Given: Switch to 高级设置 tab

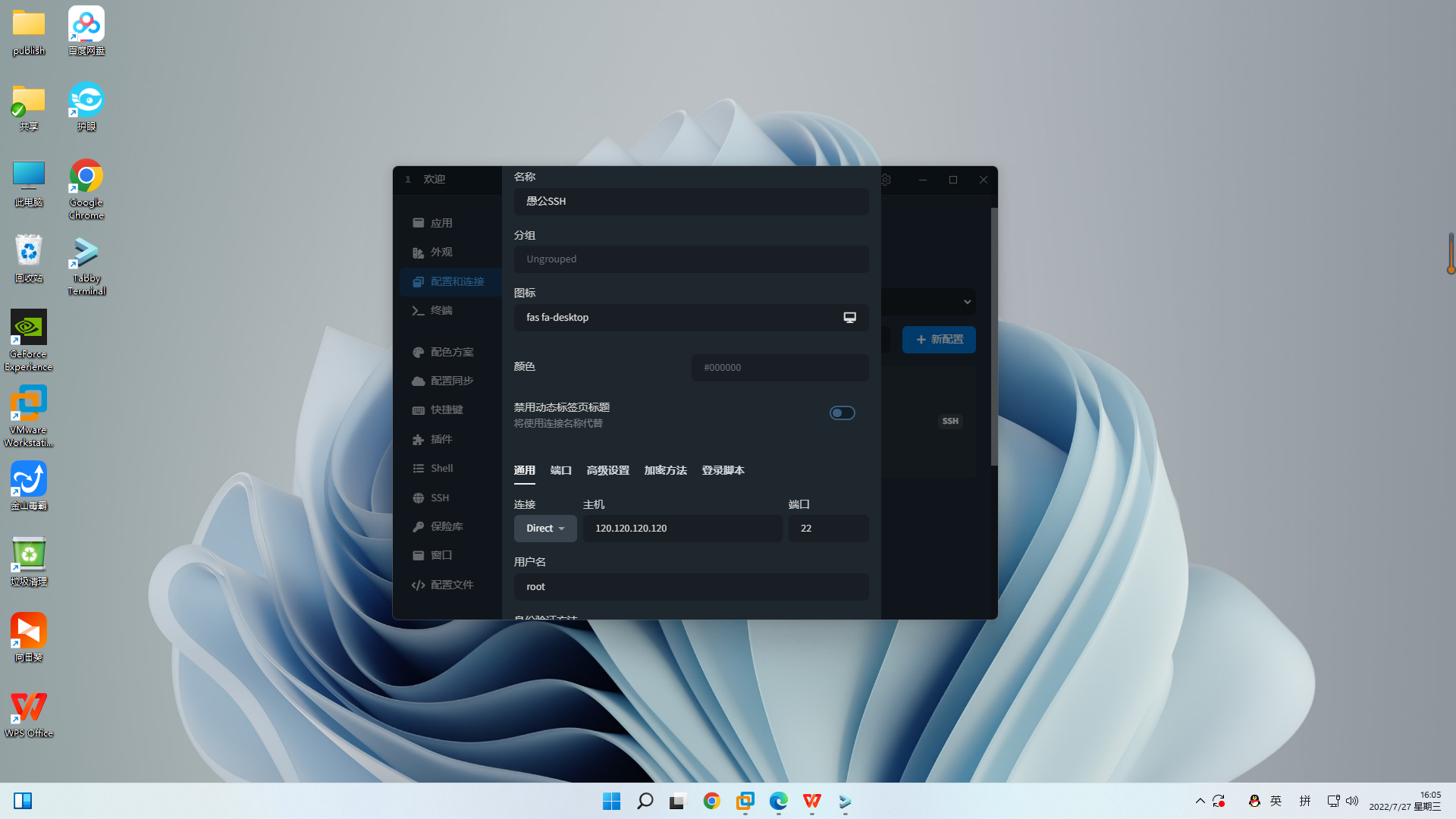Looking at the screenshot, I should pos(607,470).
